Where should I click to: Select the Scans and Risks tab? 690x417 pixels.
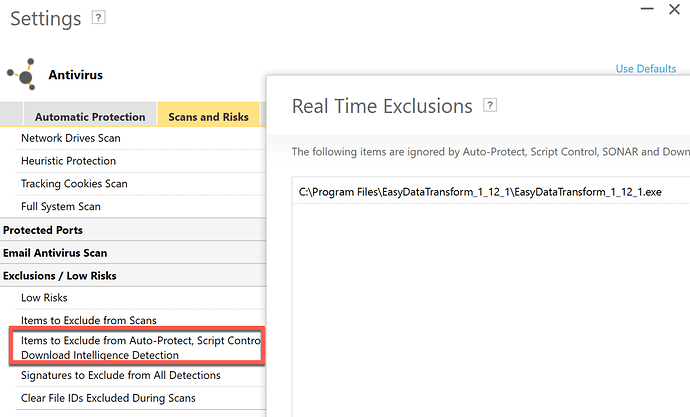coord(209,117)
